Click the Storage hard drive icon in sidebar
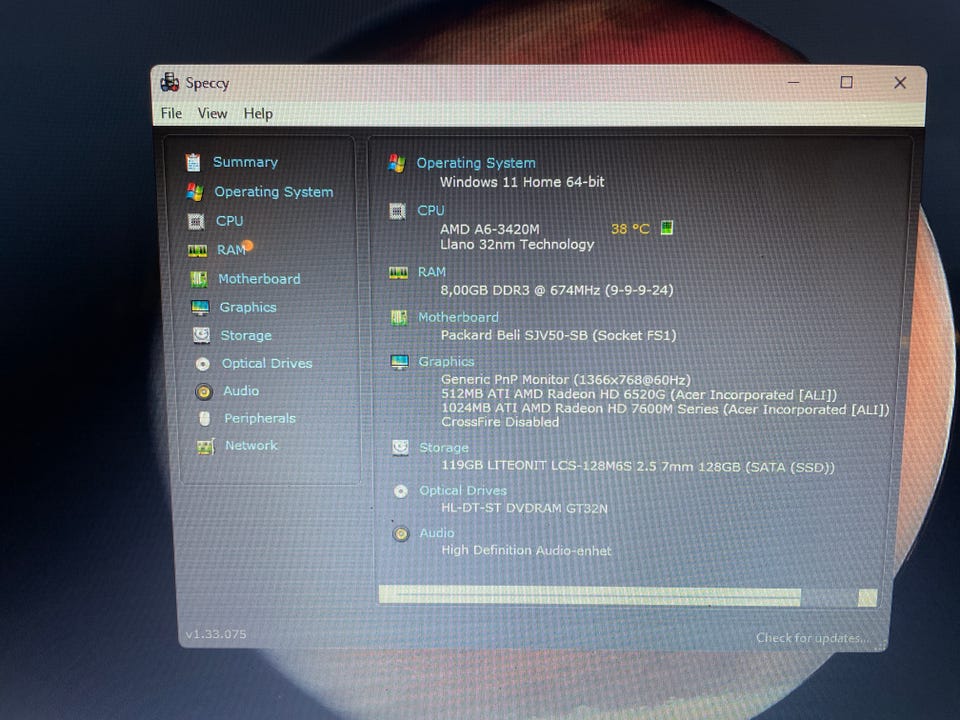The width and height of the screenshot is (960, 720). pyautogui.click(x=201, y=335)
